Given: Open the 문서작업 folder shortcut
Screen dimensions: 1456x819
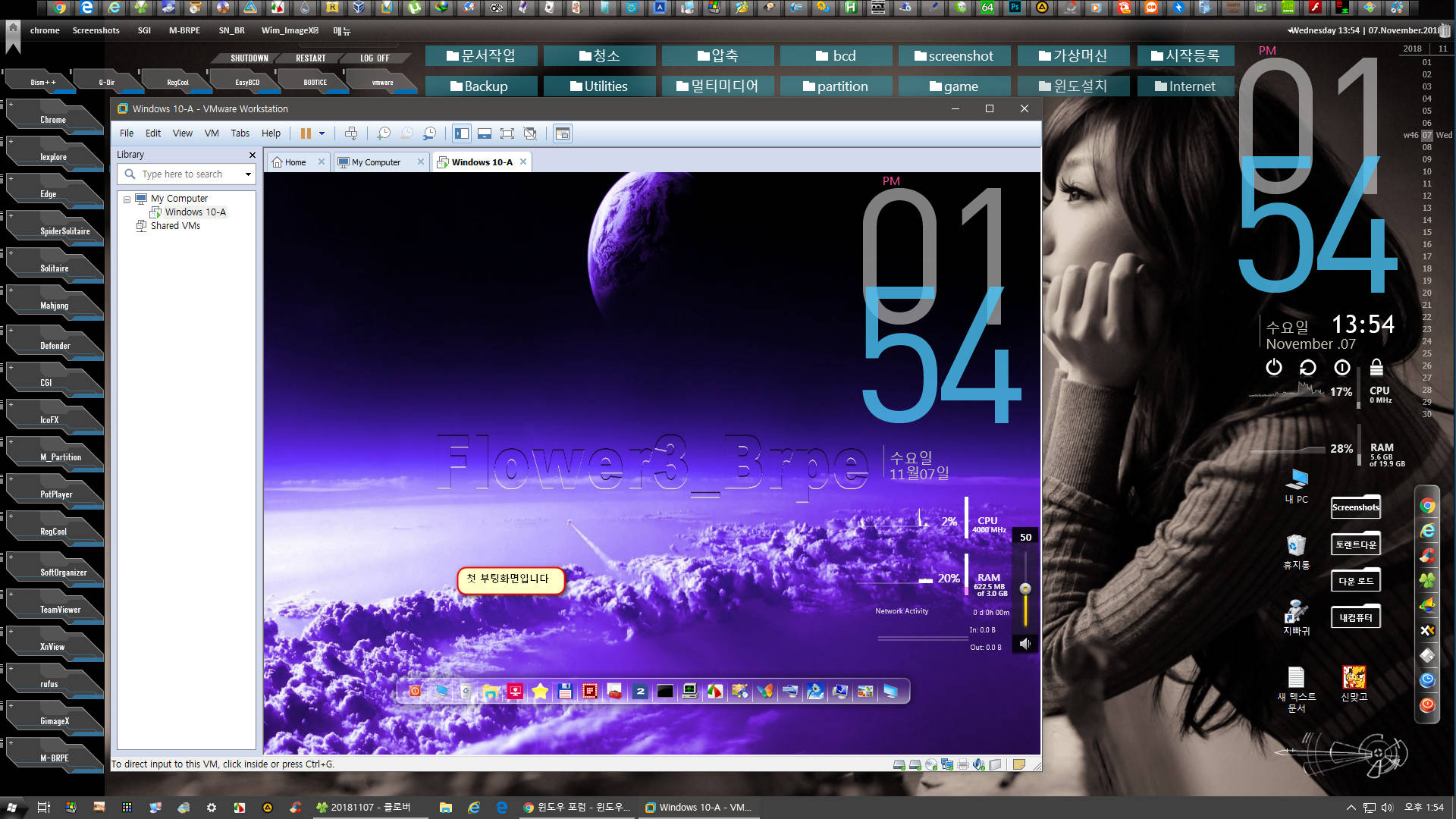Looking at the screenshot, I should click(482, 56).
